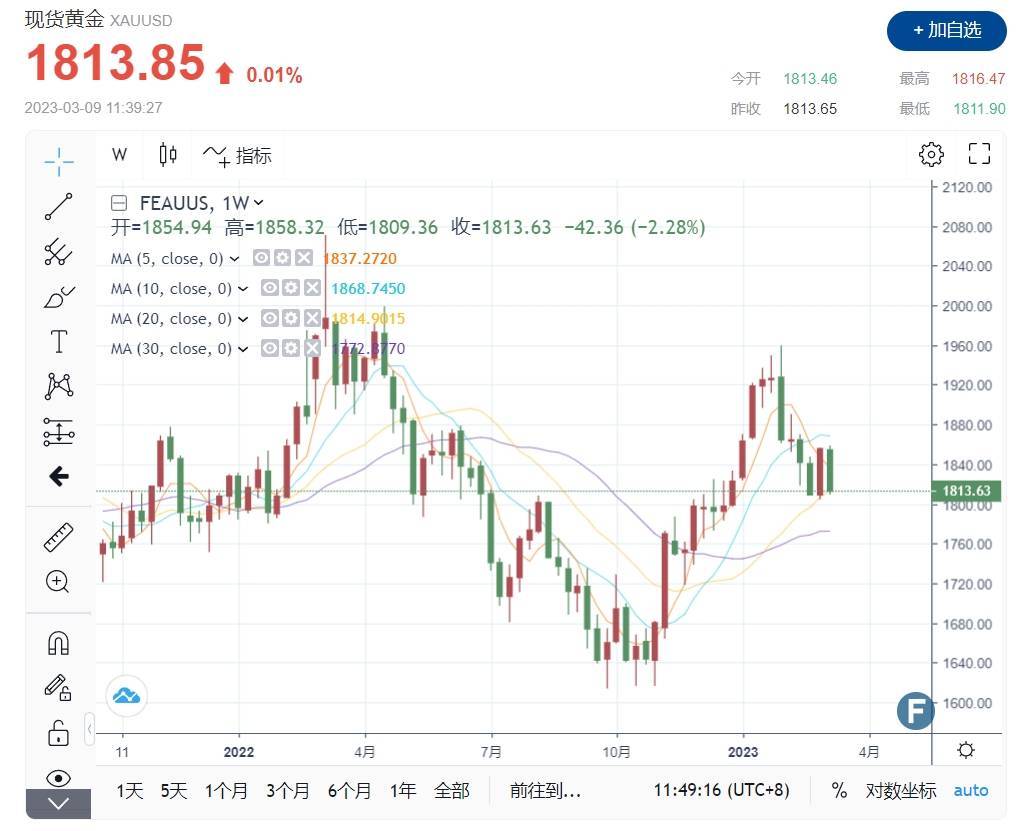Enable the magnet snap mode
This screenshot has height=831, width=1019.
coord(59,642)
